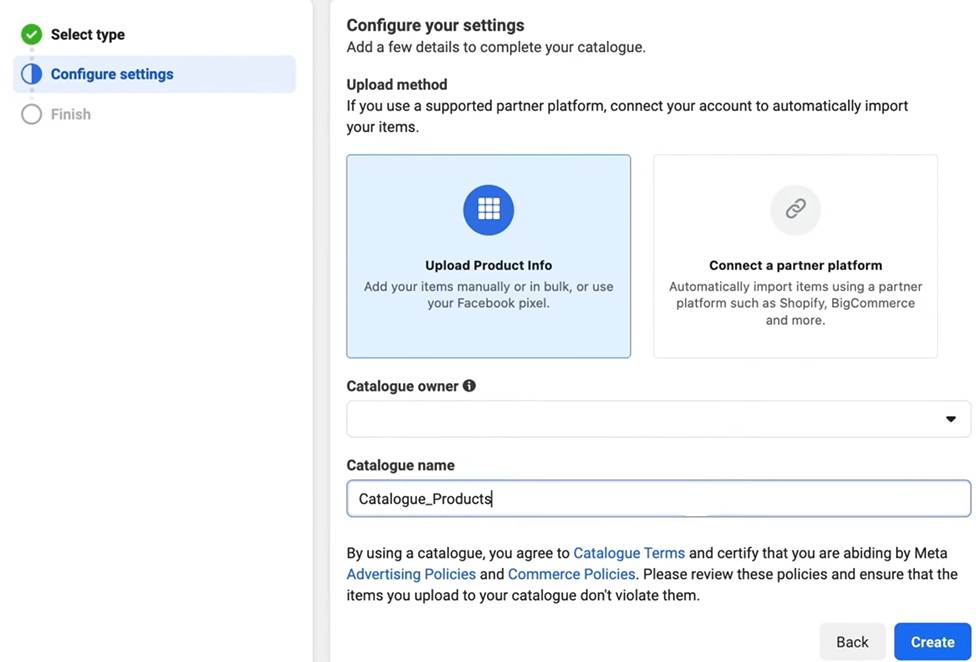This screenshot has height=662, width=976.
Task: Select the Connect a partner platform card
Action: pos(795,256)
